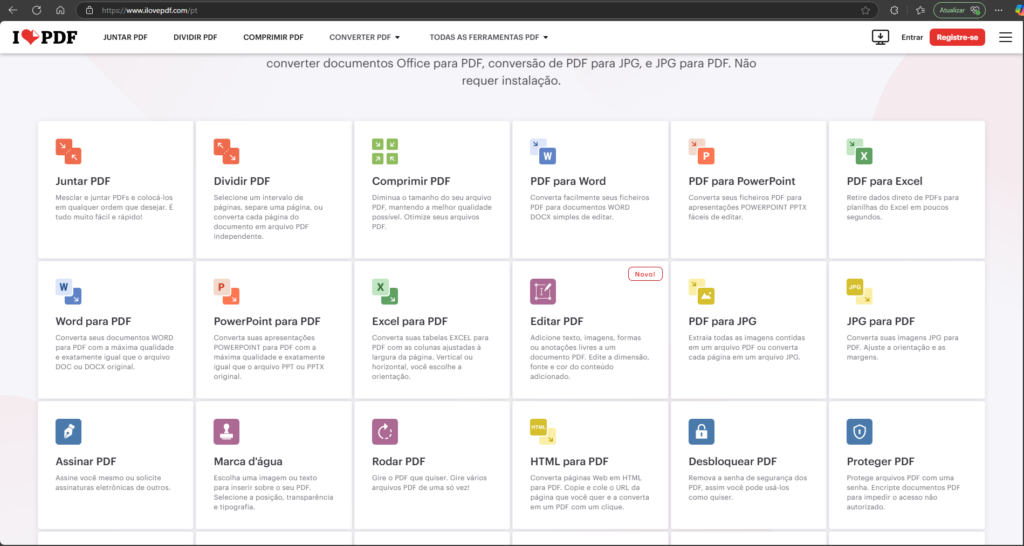Click the Juntar PDF card icon
Screen dimensions: 1024x546
[68, 152]
